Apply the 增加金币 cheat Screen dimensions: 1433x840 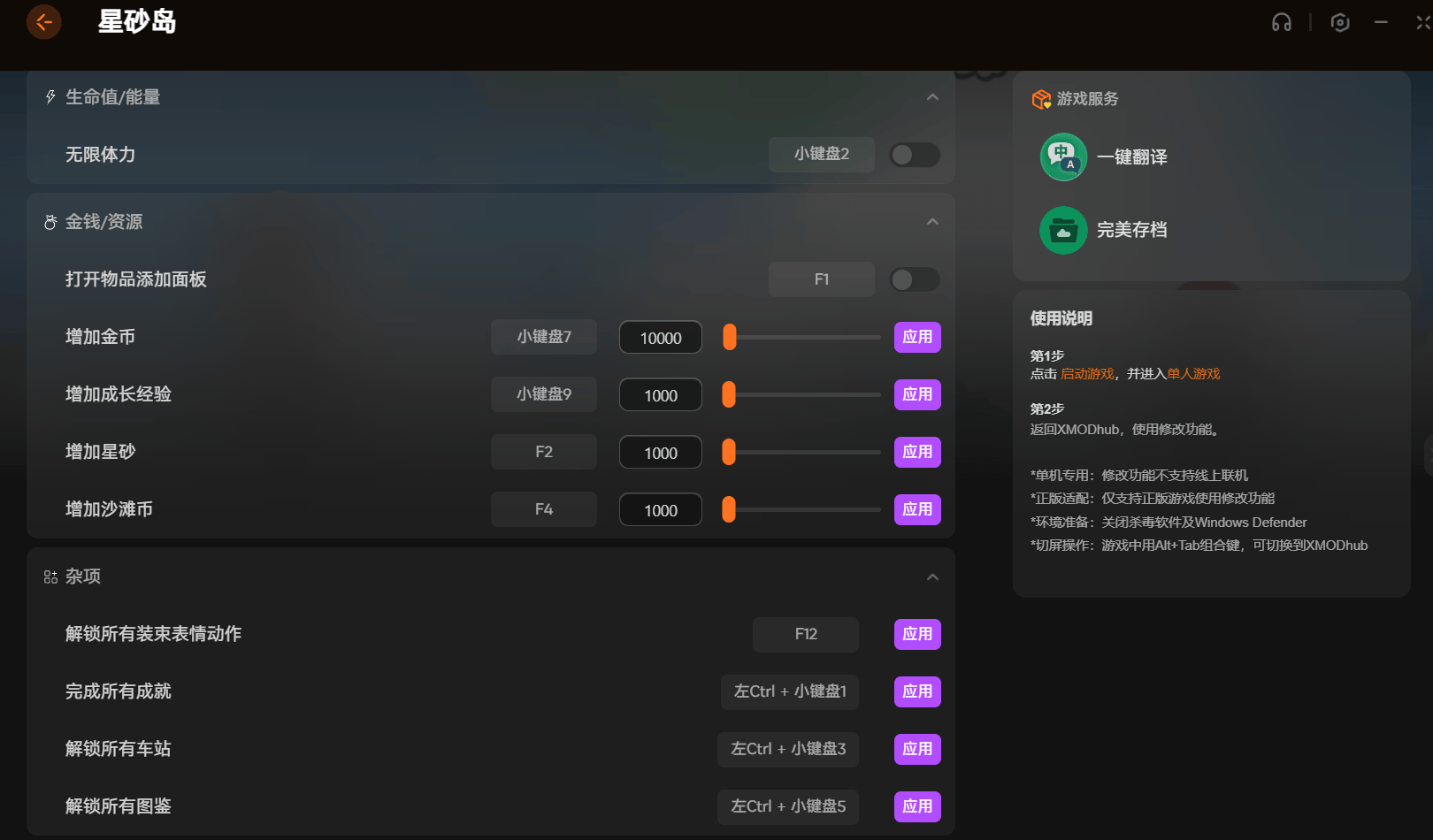(917, 337)
